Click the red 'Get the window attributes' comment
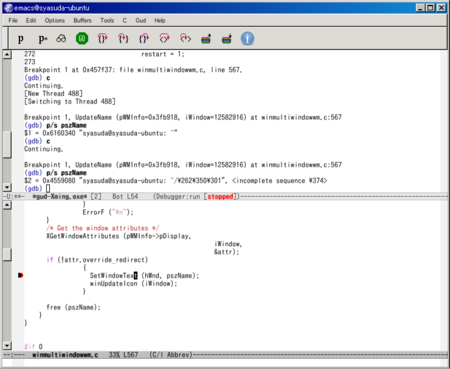Viewport: 450px width, 369px height. pos(103,228)
